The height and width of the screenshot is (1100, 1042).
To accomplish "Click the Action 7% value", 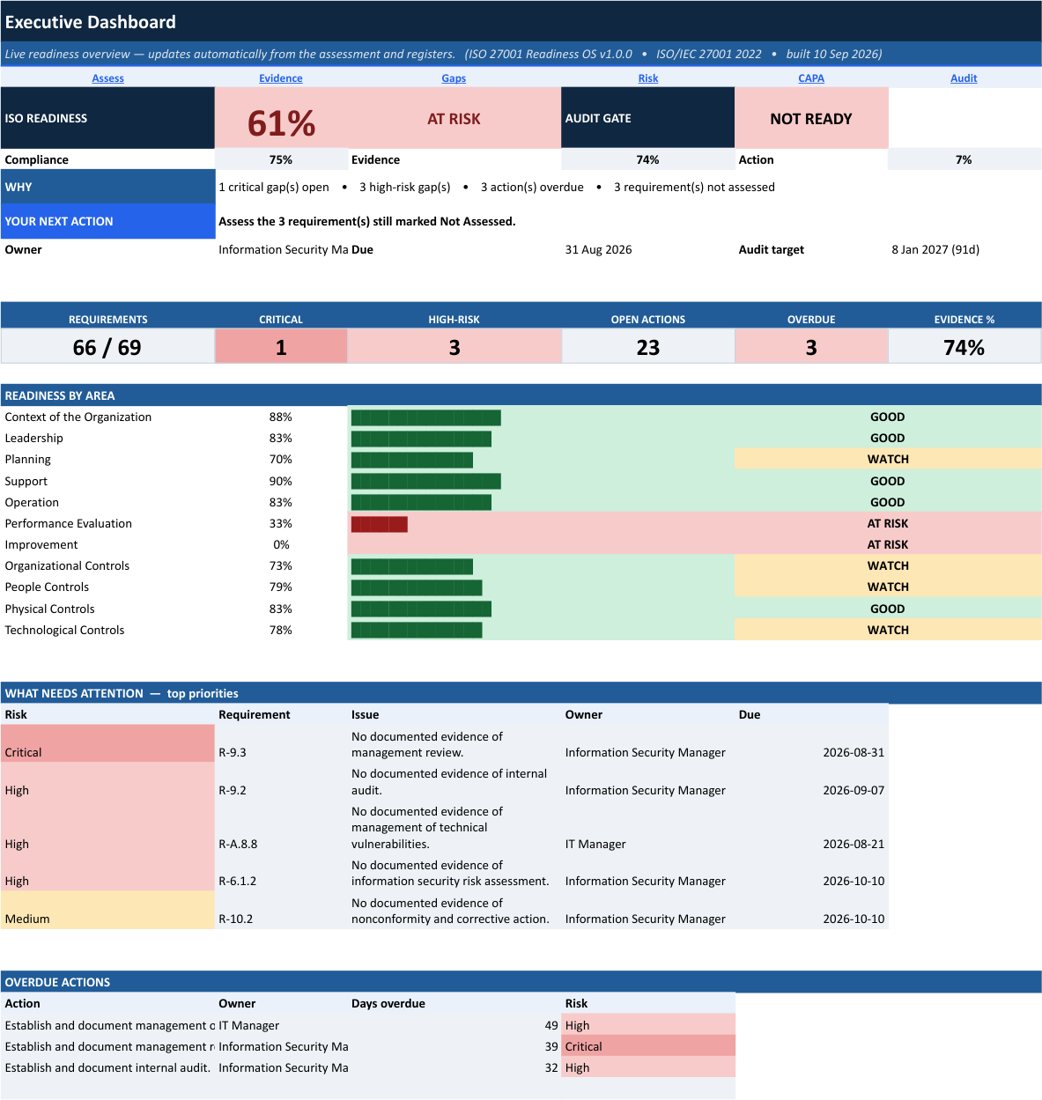I will (x=964, y=159).
